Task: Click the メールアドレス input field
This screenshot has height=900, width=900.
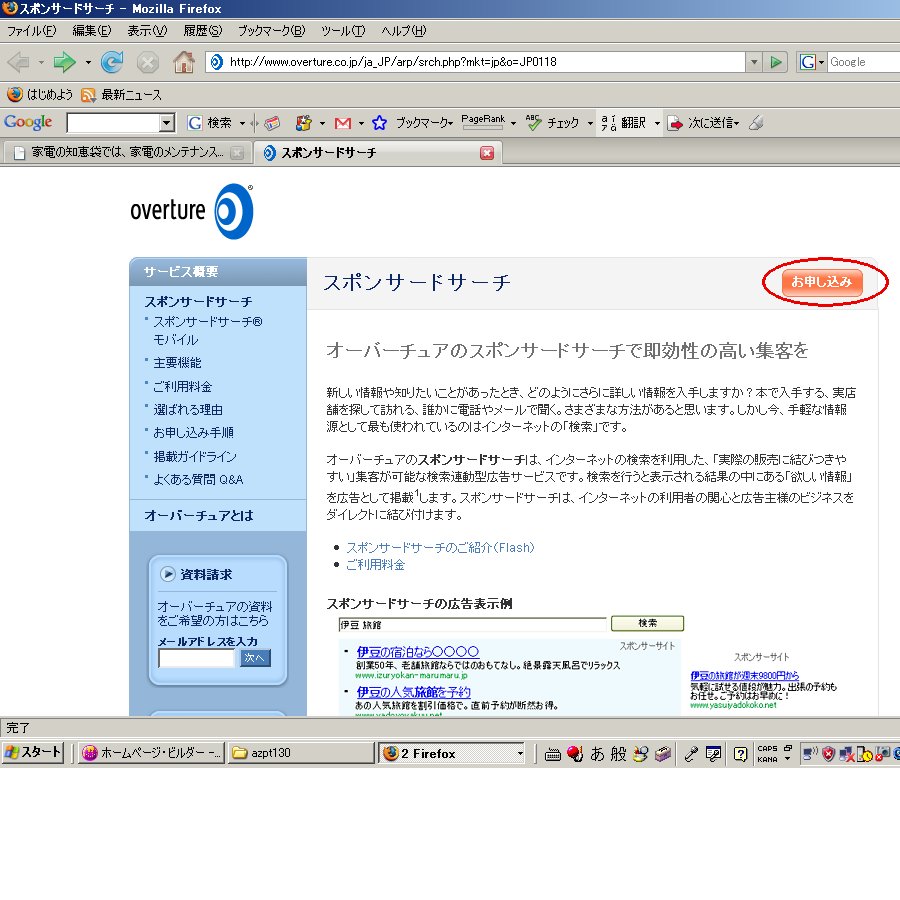Action: coord(197,658)
